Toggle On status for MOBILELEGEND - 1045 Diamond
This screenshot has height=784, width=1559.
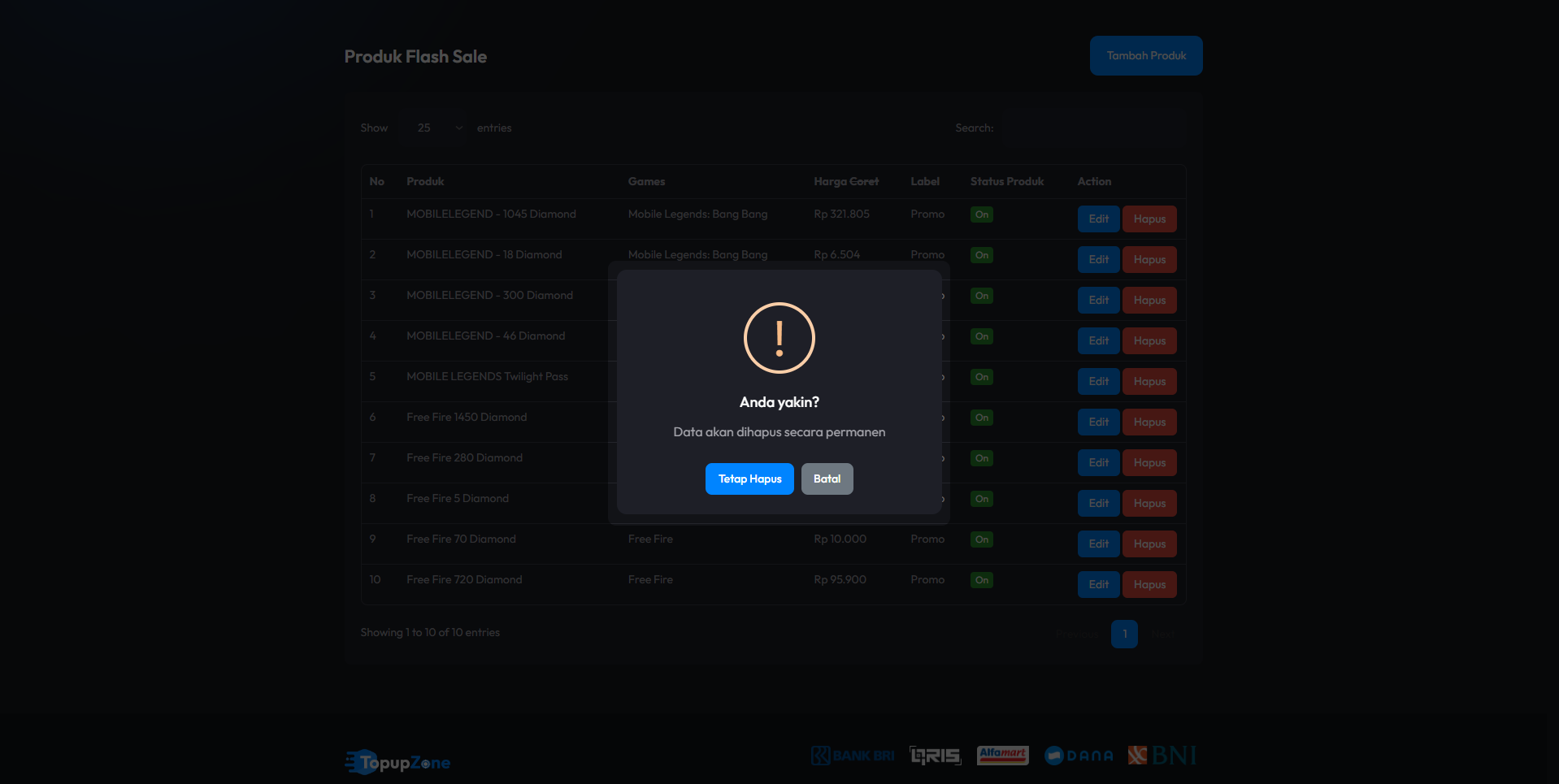point(981,214)
